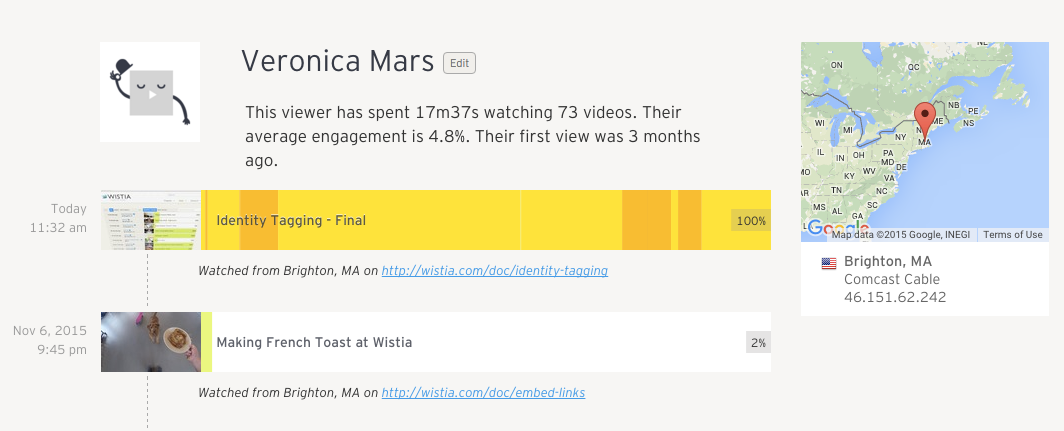
Task: Click the Identity Tagging - Final title
Action: (291, 220)
